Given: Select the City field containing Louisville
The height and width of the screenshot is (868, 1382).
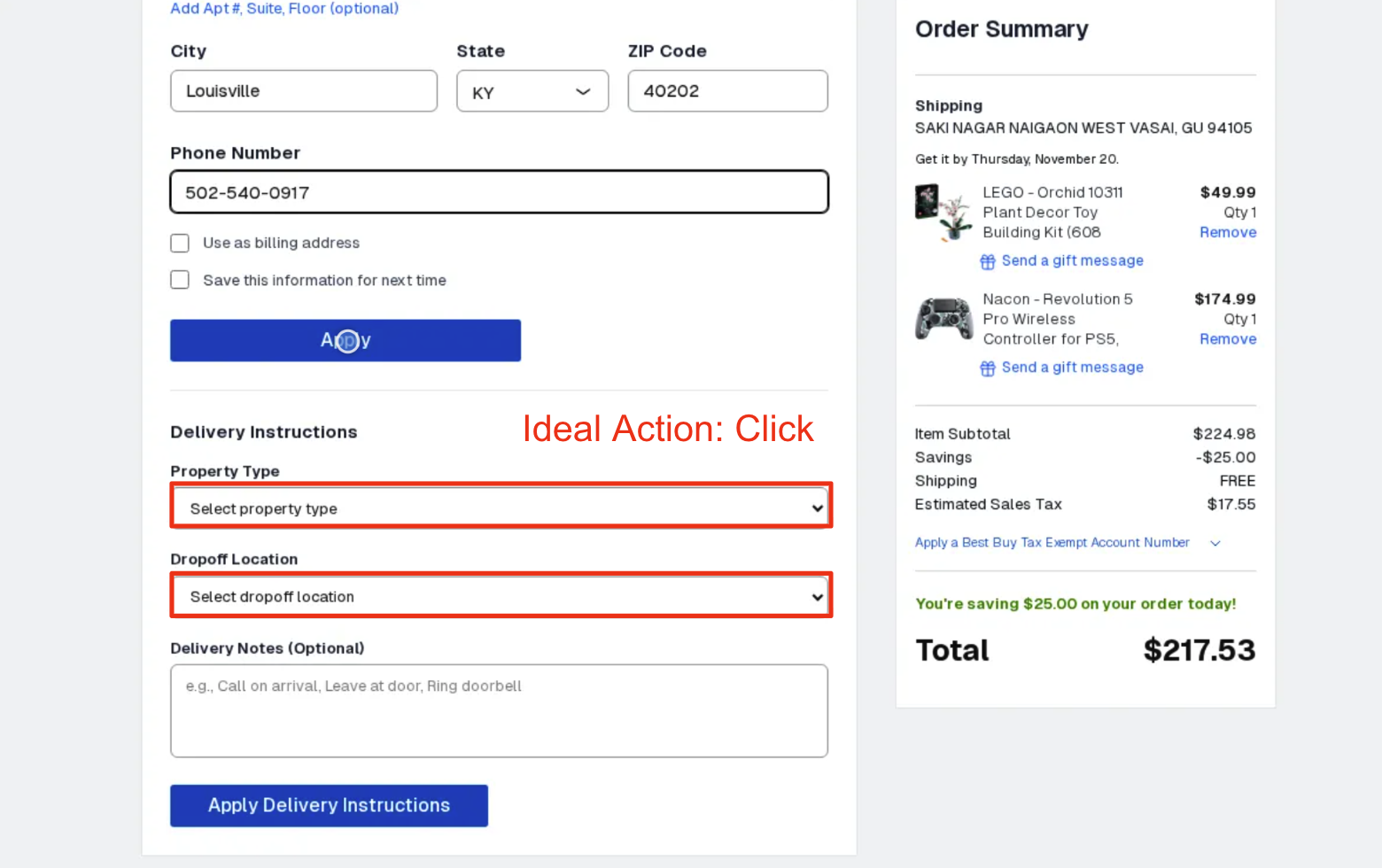Looking at the screenshot, I should tap(303, 90).
